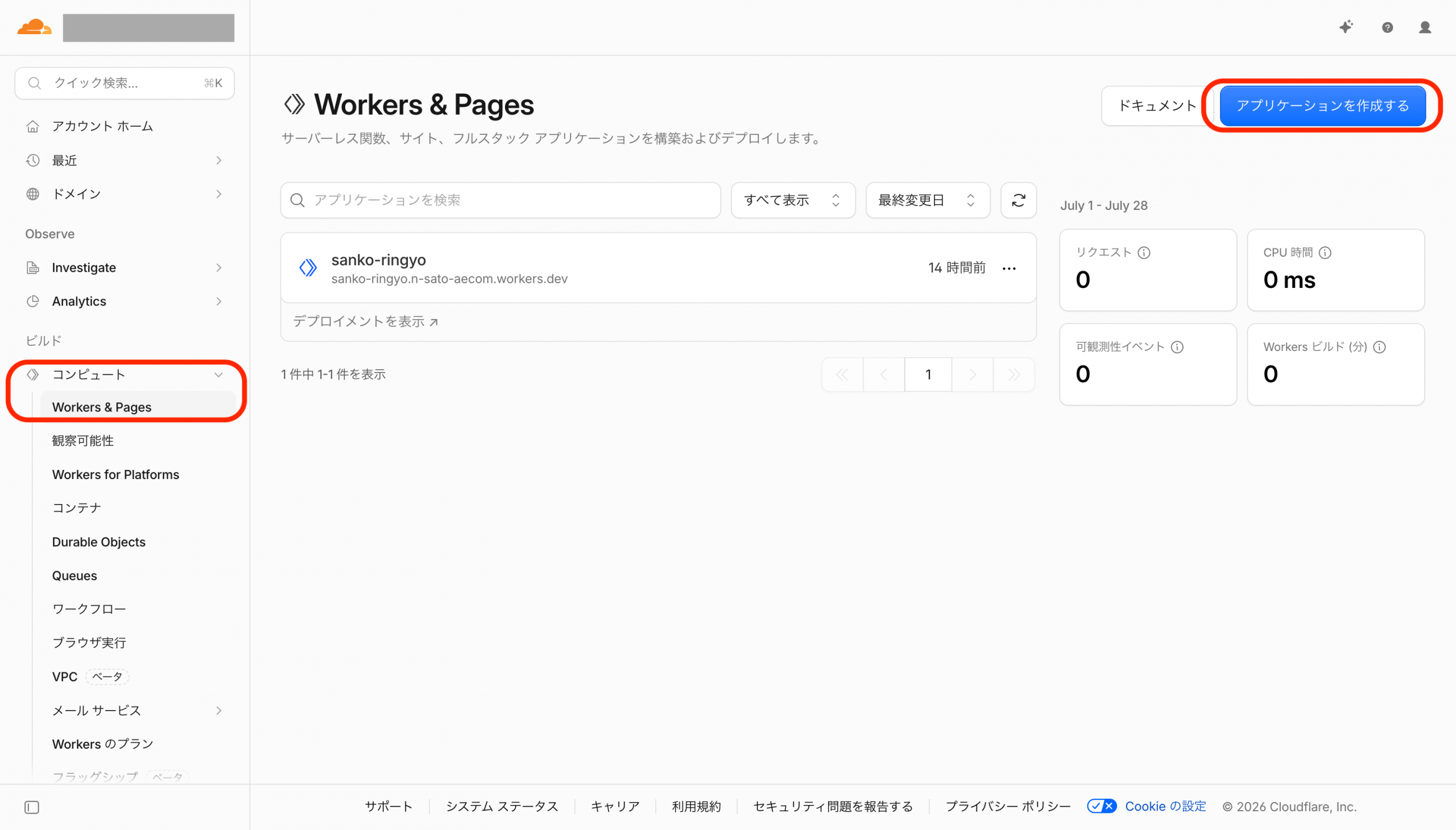Select page 1 in pagination

(x=928, y=374)
